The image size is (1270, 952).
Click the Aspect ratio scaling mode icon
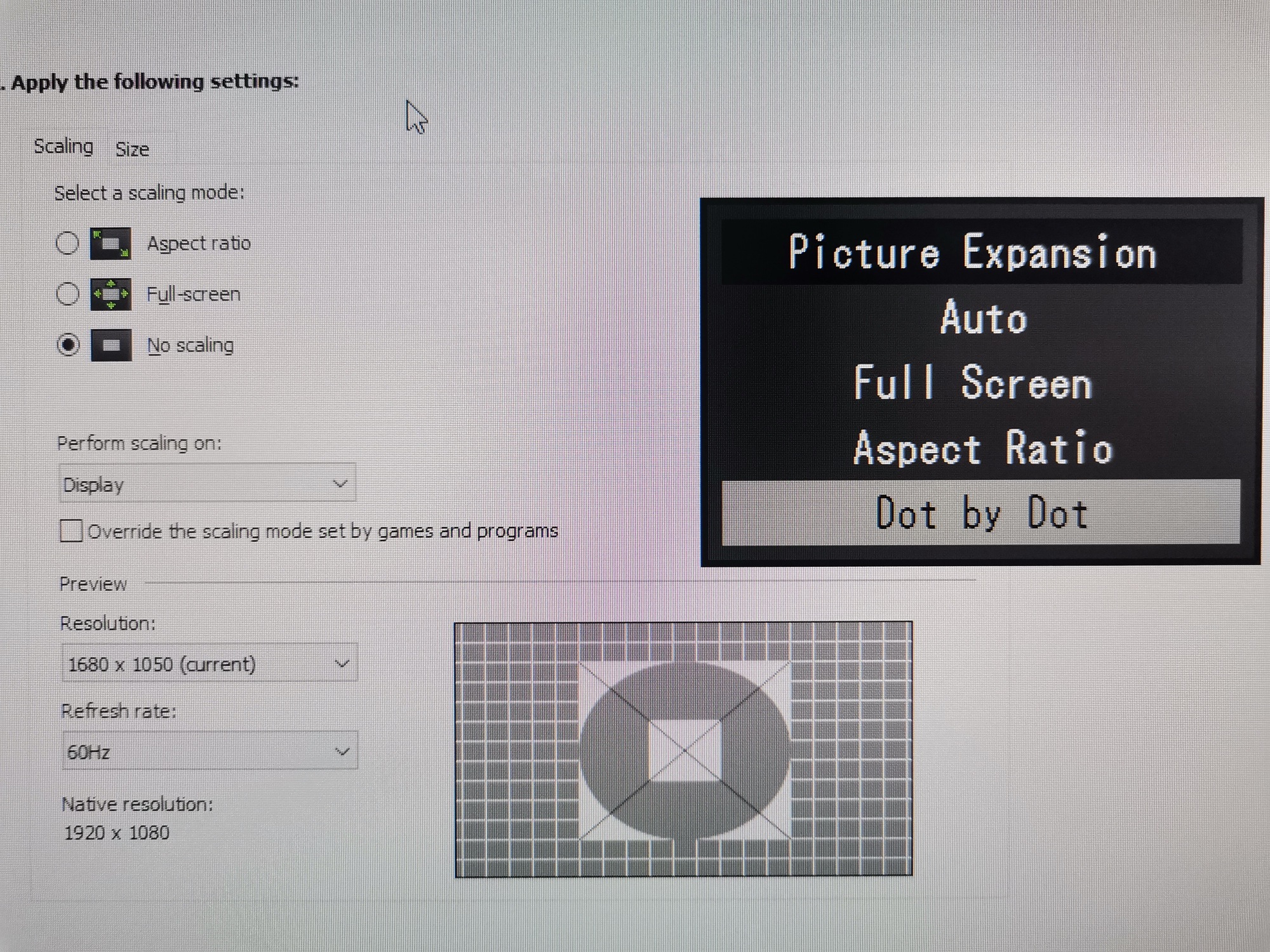tap(110, 244)
